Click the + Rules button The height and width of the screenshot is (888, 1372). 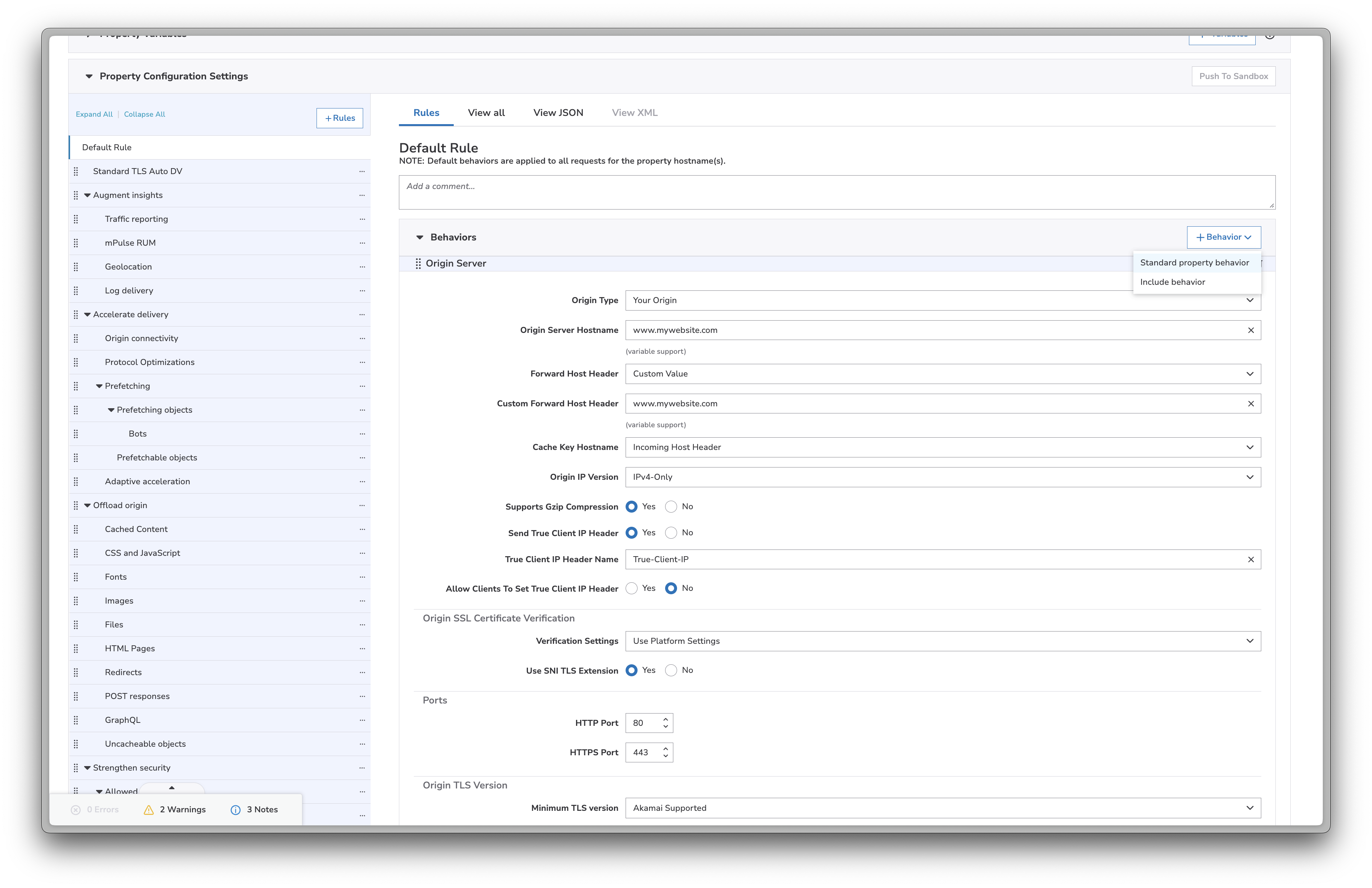tap(340, 118)
